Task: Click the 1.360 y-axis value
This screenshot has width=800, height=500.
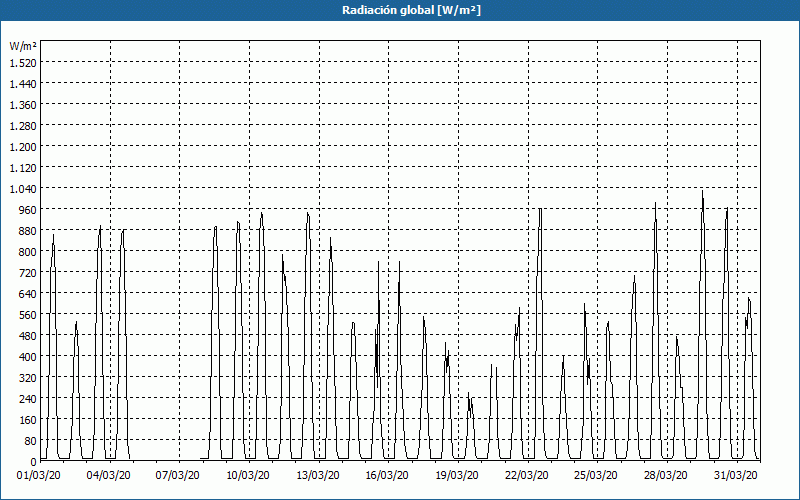Action: [23, 105]
